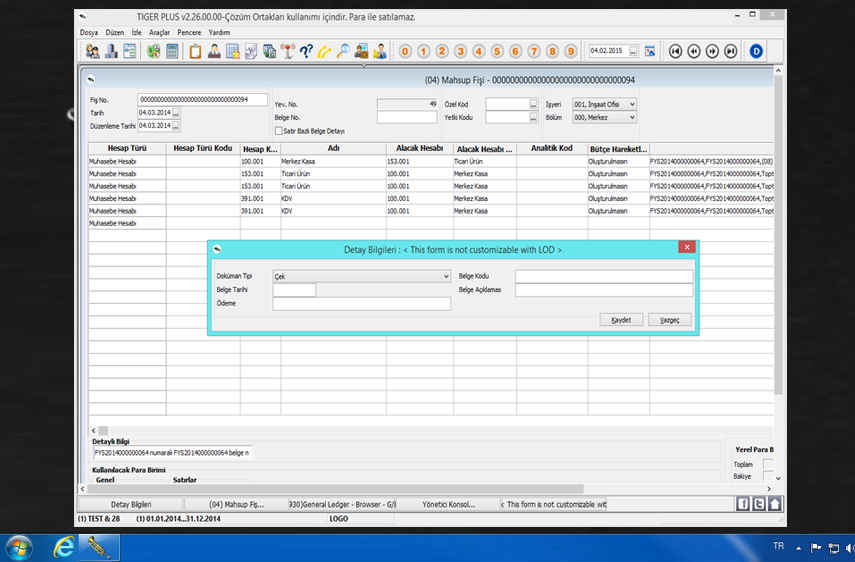This screenshot has height=562, width=855.
Task: Toggle Satır Bazlı Belge Detayı checkbox
Action: (x=279, y=131)
